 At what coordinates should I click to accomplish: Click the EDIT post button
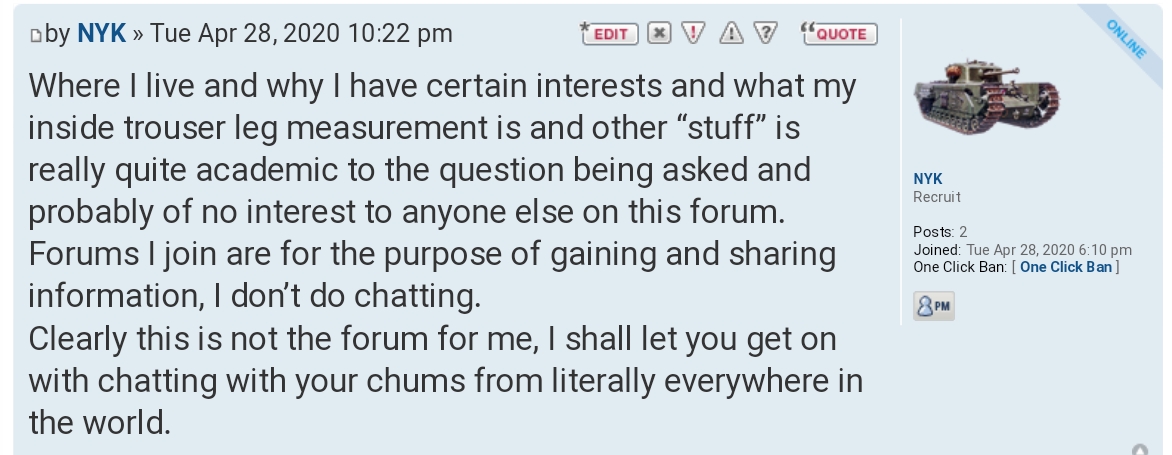point(608,33)
